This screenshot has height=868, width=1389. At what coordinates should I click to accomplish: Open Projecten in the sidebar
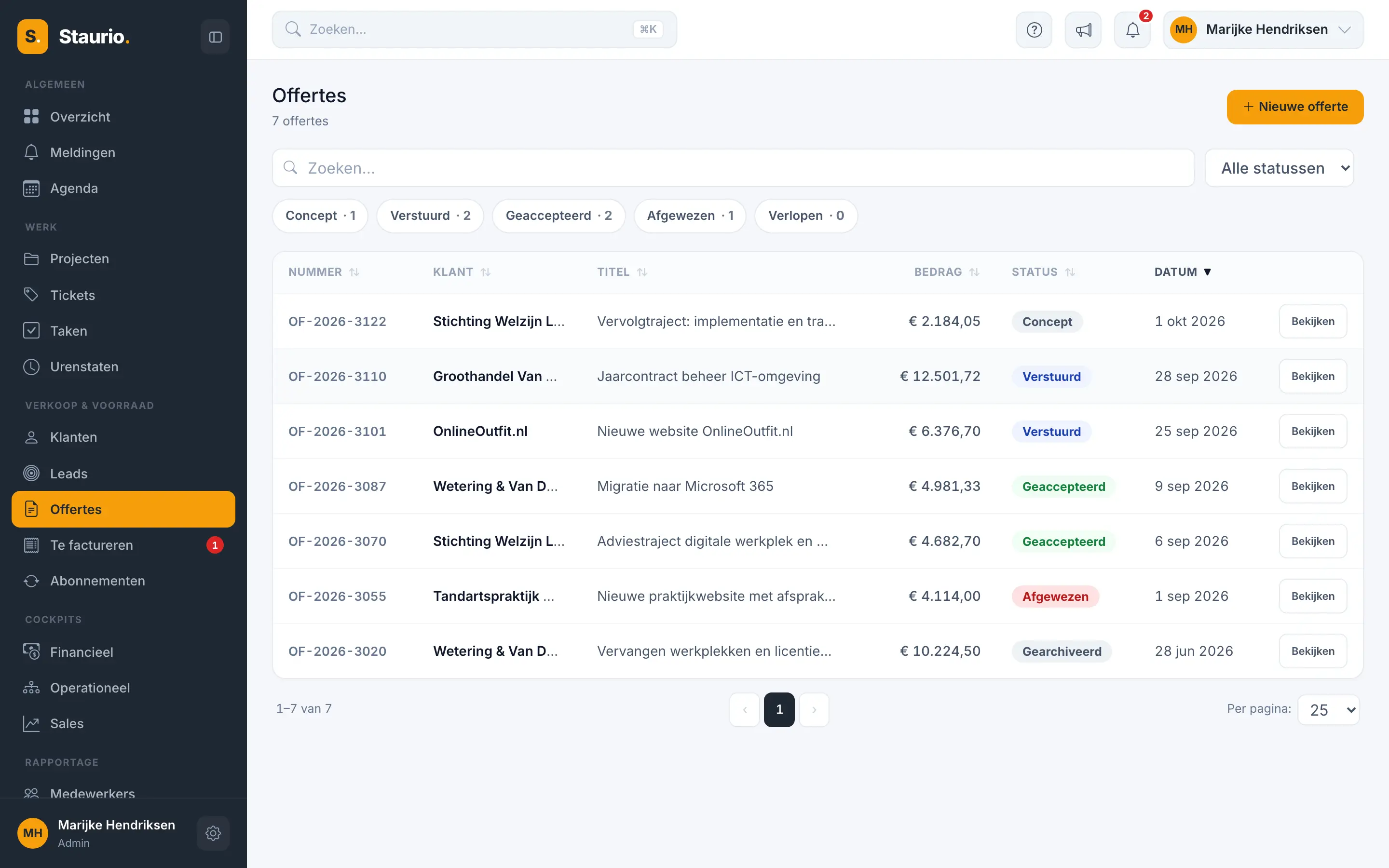click(123, 259)
